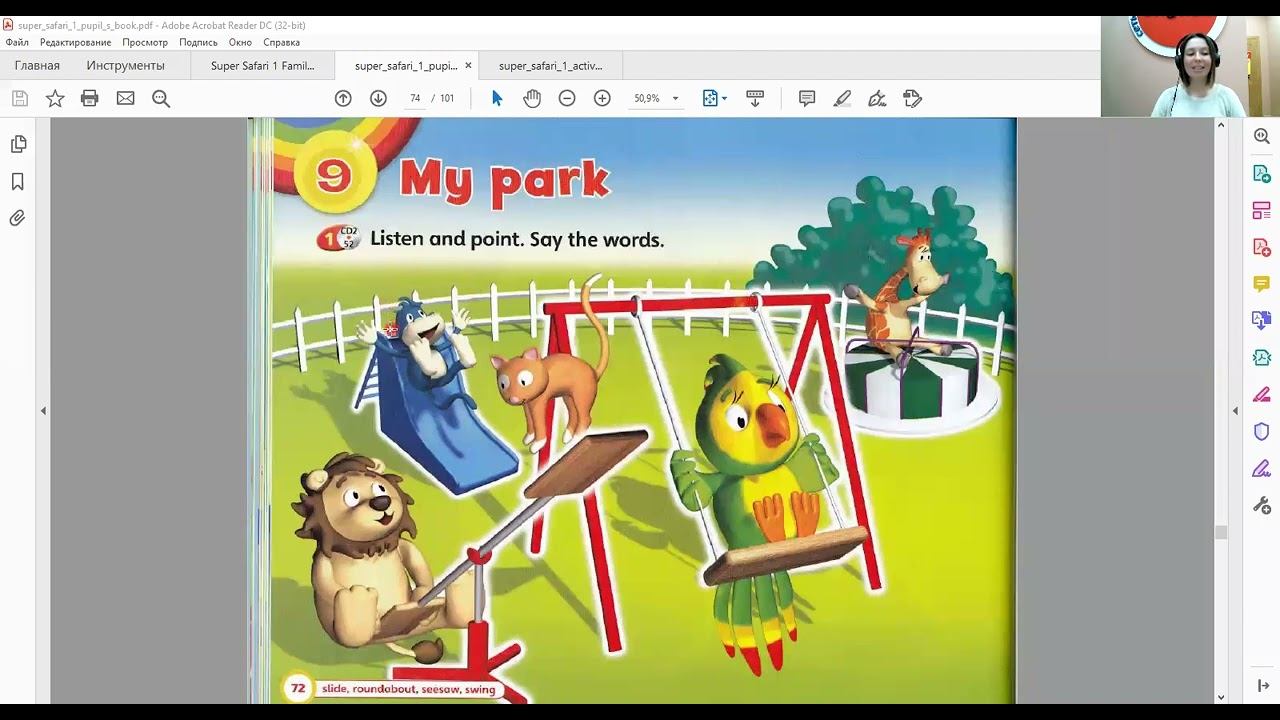Open the Find text magnifier icon
1280x720 pixels.
[161, 98]
